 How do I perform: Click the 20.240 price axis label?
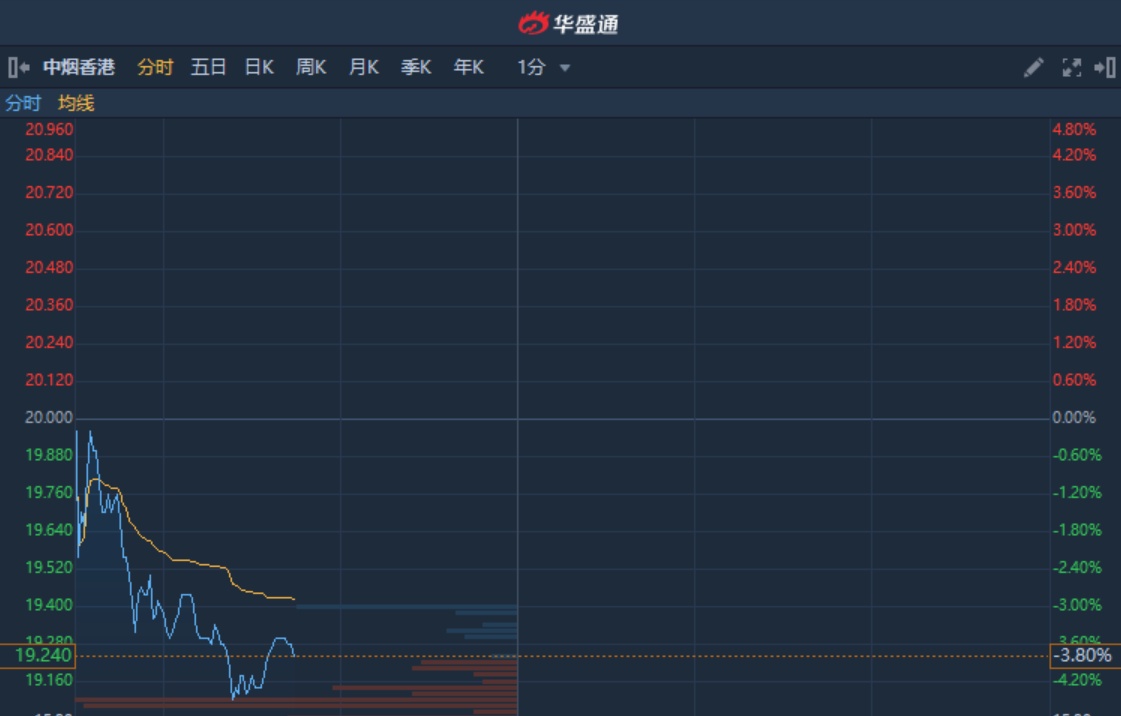49,342
